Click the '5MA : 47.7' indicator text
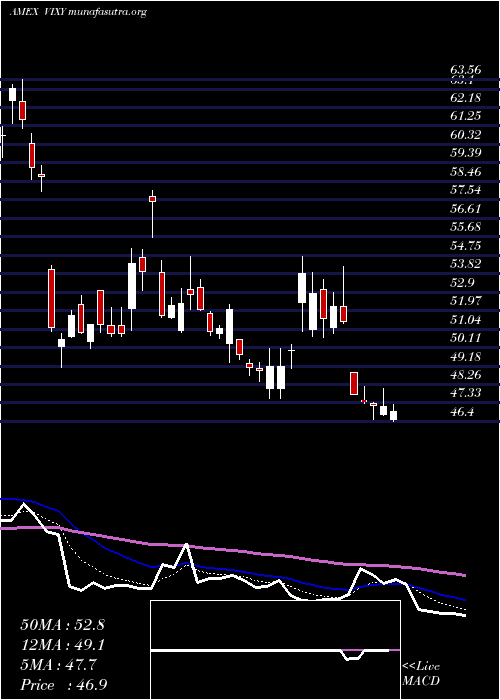This screenshot has height=700, width=500. [x=58, y=665]
